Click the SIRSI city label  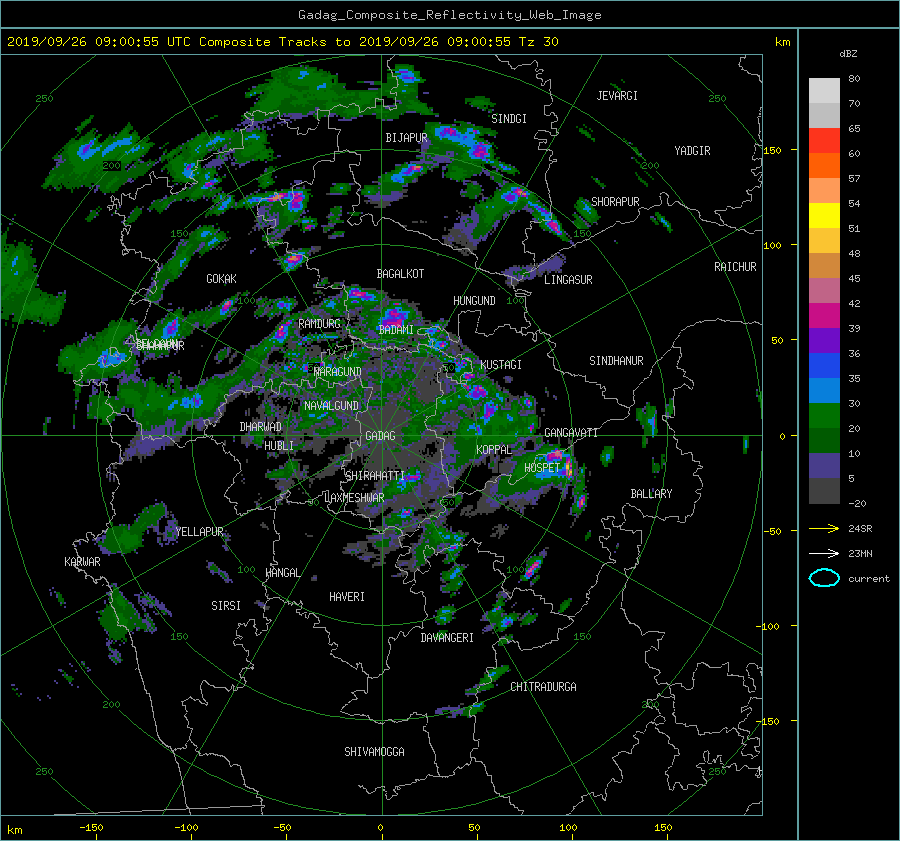click(x=226, y=606)
